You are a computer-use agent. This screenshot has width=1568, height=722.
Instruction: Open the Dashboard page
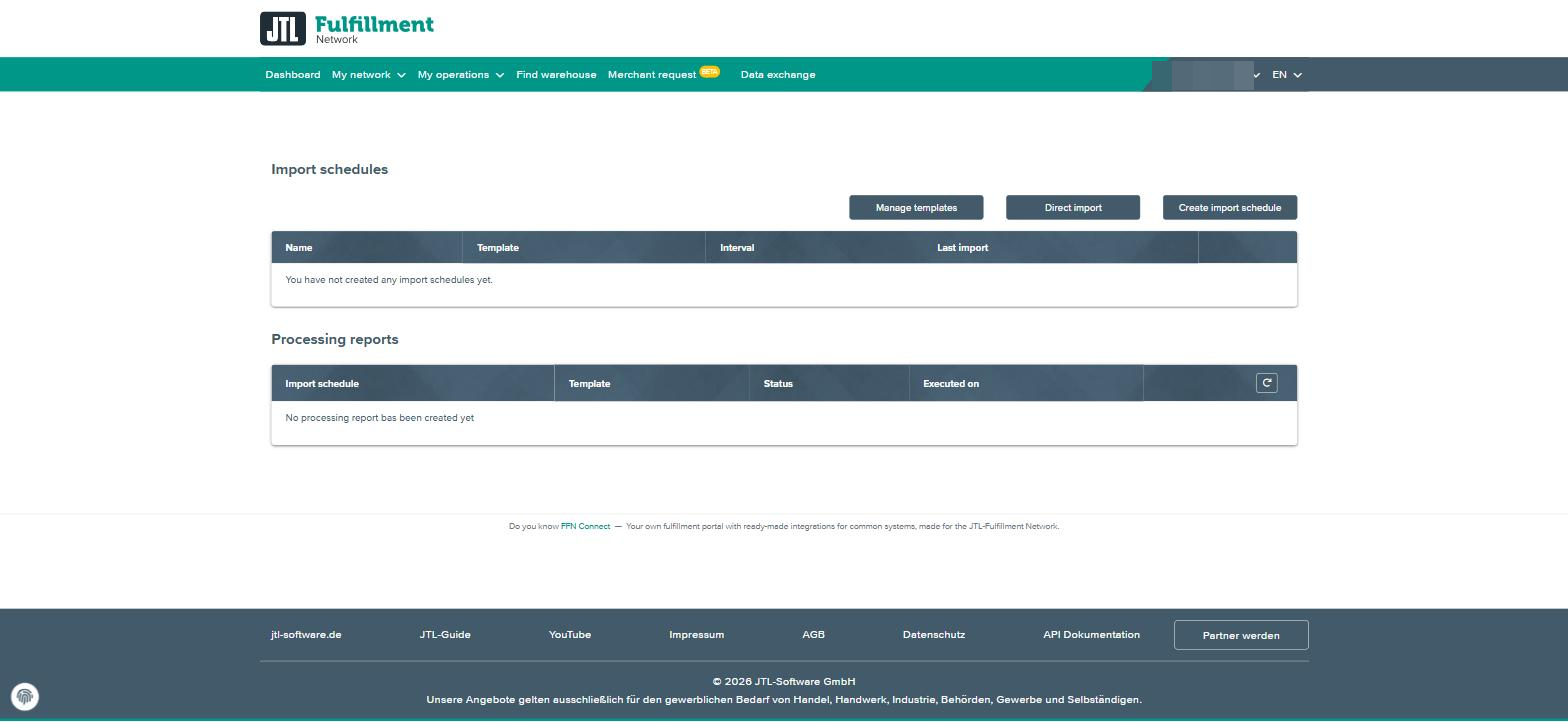[x=293, y=75]
